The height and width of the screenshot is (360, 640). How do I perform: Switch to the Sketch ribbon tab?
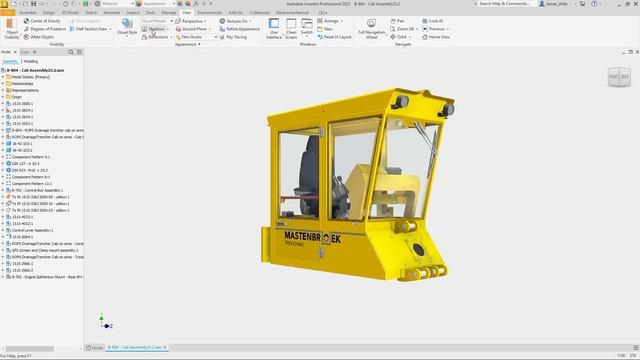click(91, 13)
